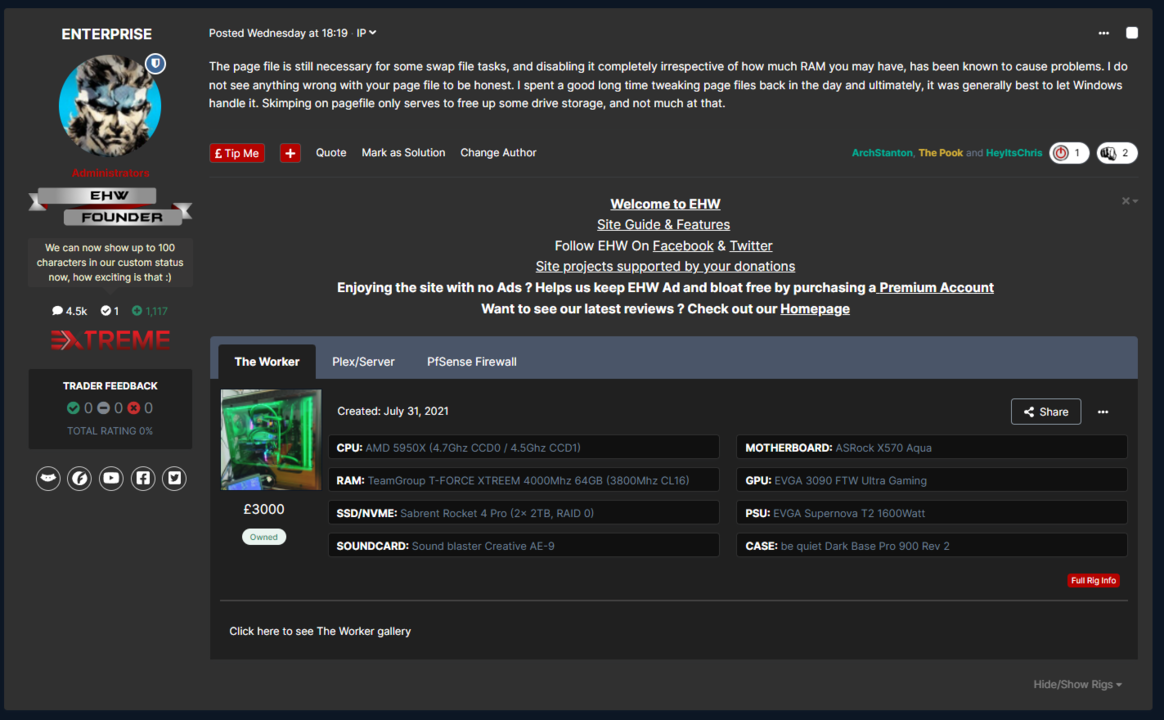Viewport: 1164px width, 720px height.
Task: Click the red Full Rig Info badge
Action: (x=1093, y=580)
